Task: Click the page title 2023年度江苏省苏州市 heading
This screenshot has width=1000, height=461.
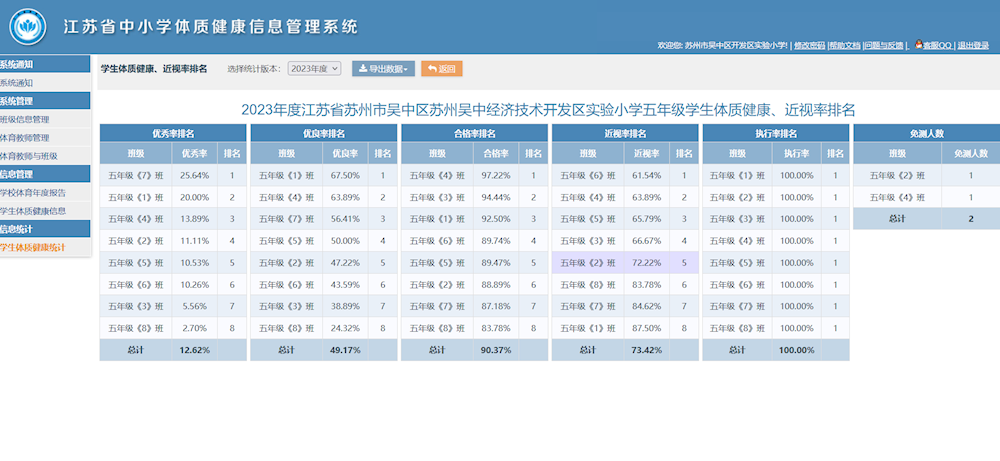Action: pos(548,110)
